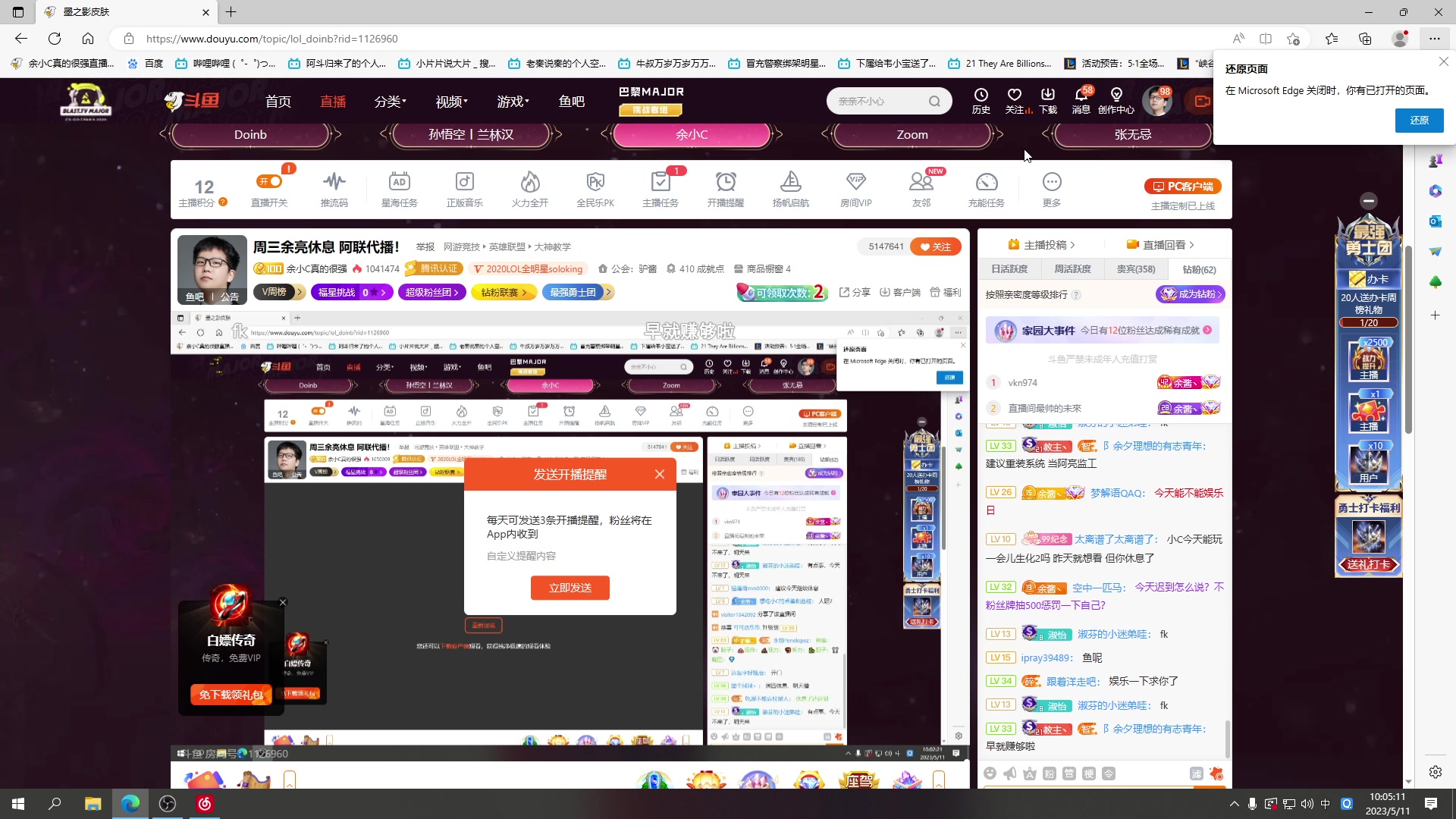Click the 关注 follow button
Screen dimensions: 1456x819
point(935,246)
